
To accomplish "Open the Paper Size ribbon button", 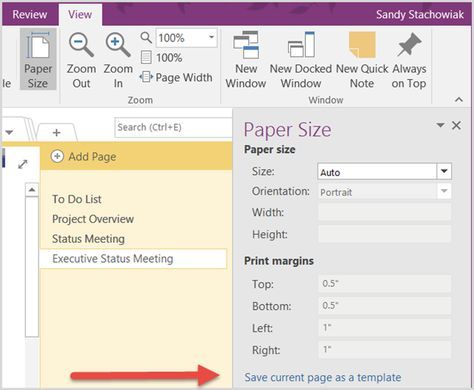I will [x=38, y=59].
